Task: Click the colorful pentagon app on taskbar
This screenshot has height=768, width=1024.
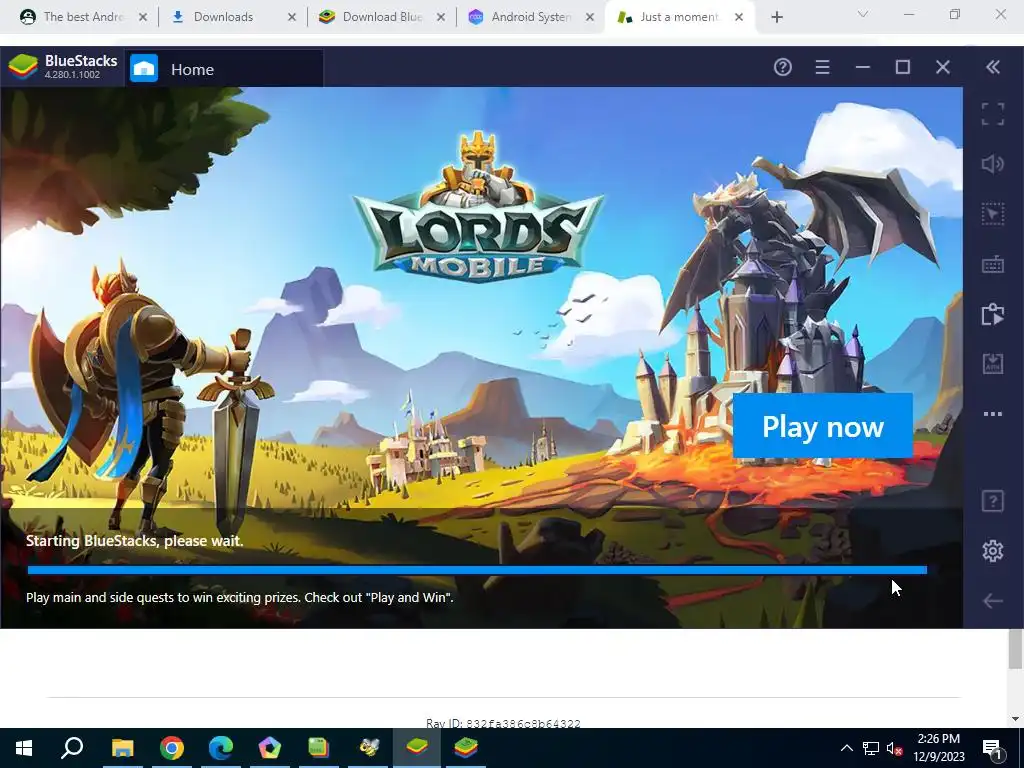Action: 270,748
